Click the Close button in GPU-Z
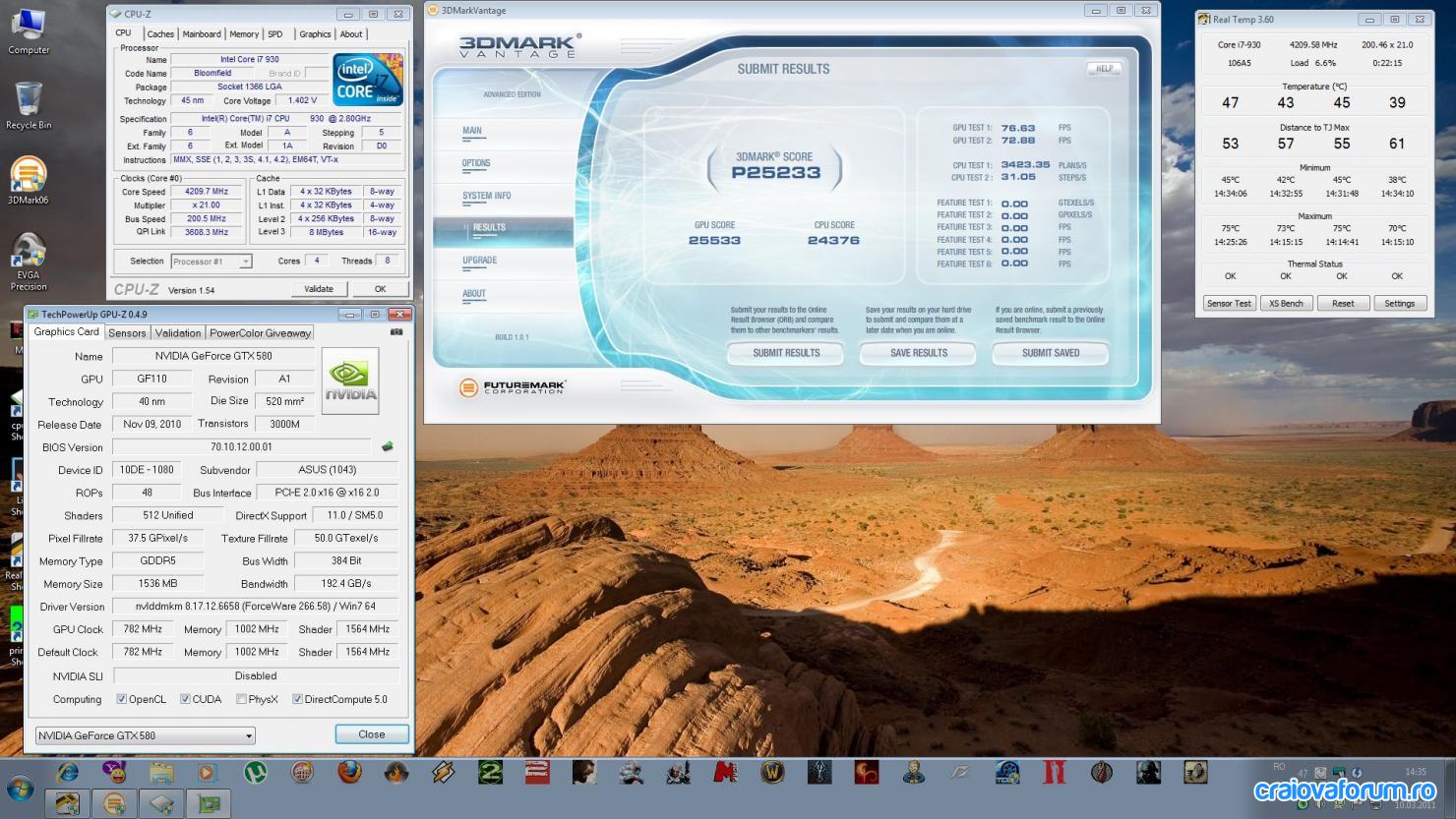Viewport: 1456px width, 819px height. pyautogui.click(x=372, y=734)
